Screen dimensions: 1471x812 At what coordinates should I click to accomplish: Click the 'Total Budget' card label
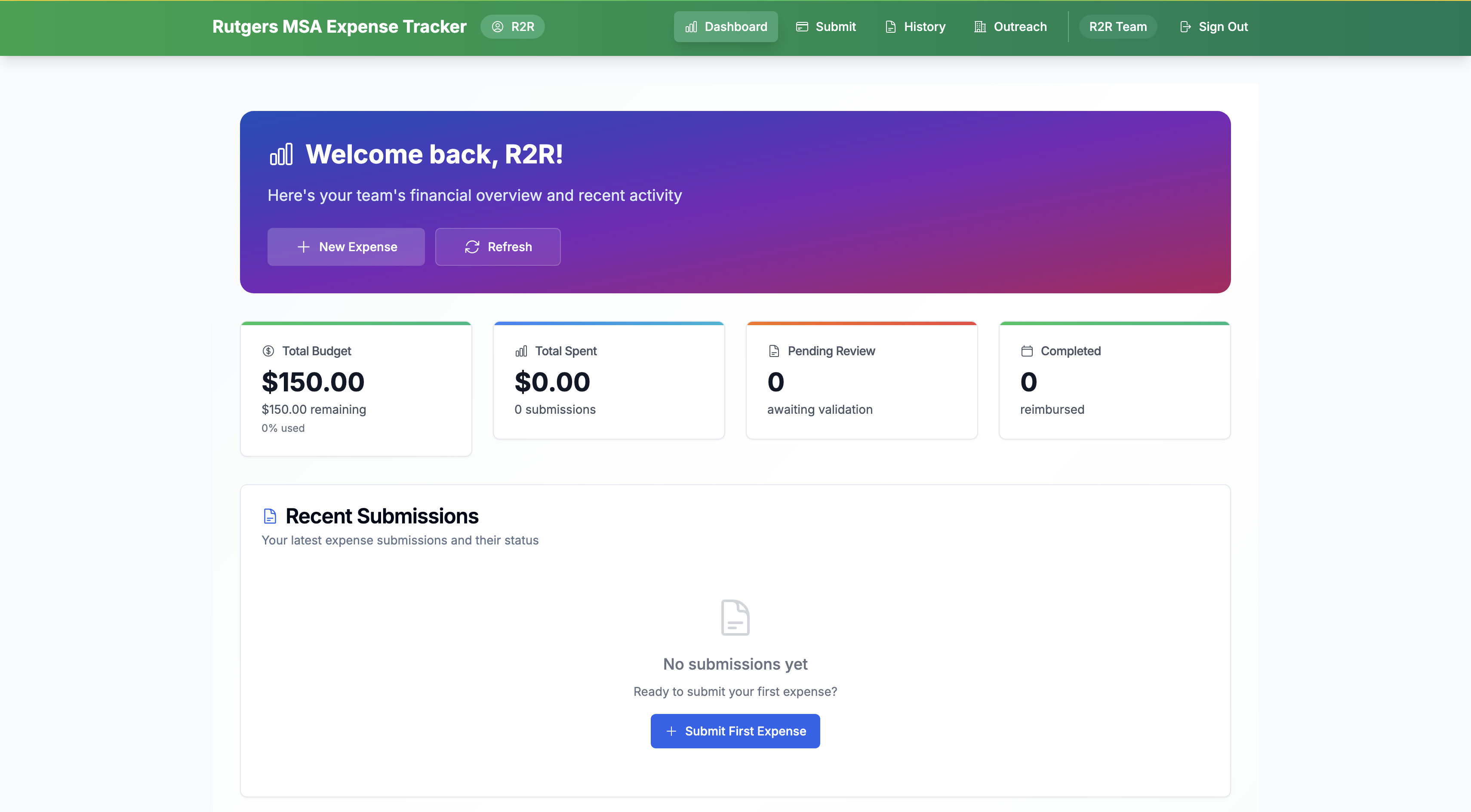317,351
